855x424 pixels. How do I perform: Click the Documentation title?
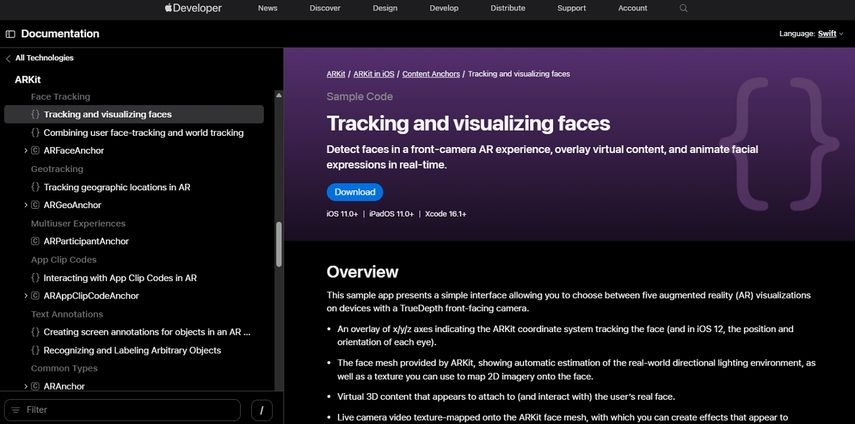click(60, 34)
